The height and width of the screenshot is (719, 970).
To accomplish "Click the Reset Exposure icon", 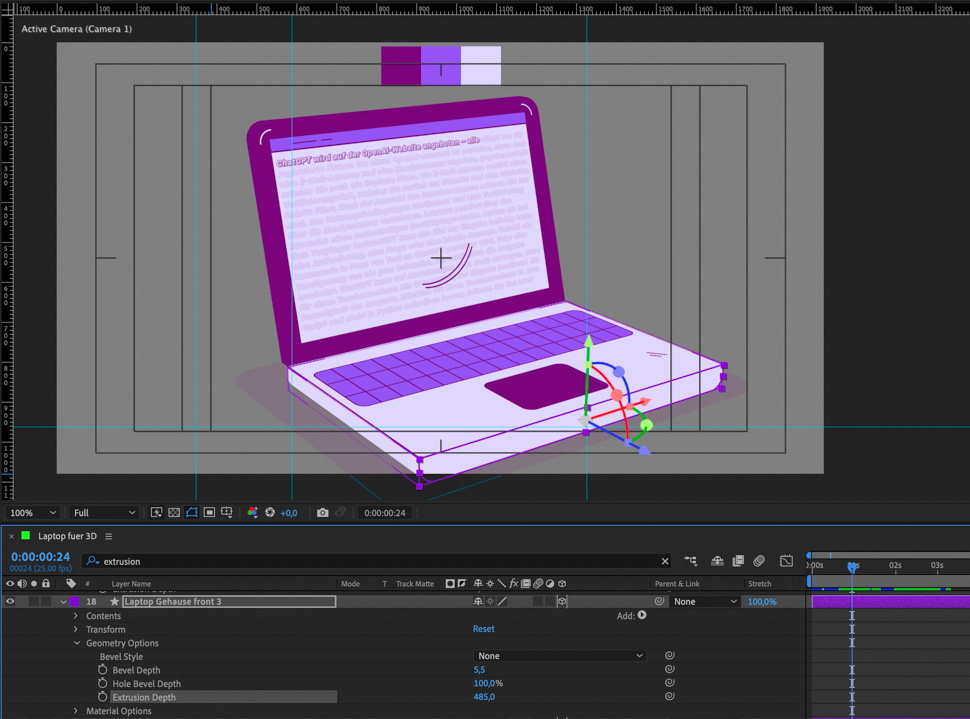I will click(x=270, y=513).
